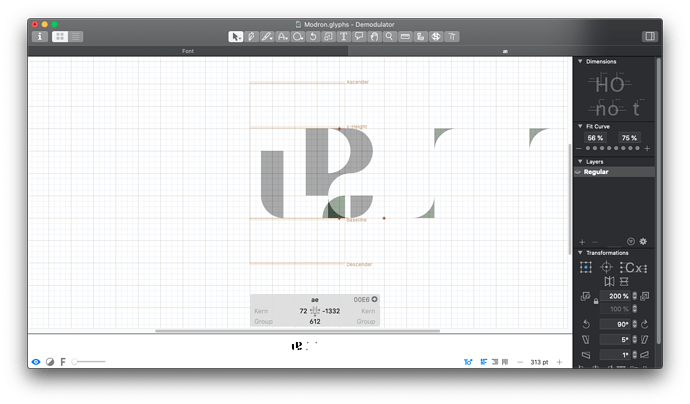Screen dimensions: 690x404
Task: Flip the selection vertically
Action: 624,282
